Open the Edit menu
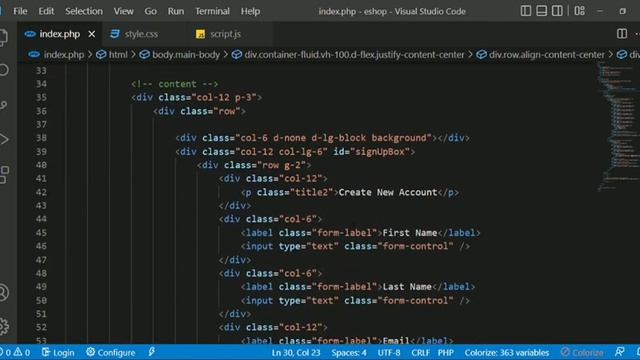640x360 pixels. coord(46,11)
